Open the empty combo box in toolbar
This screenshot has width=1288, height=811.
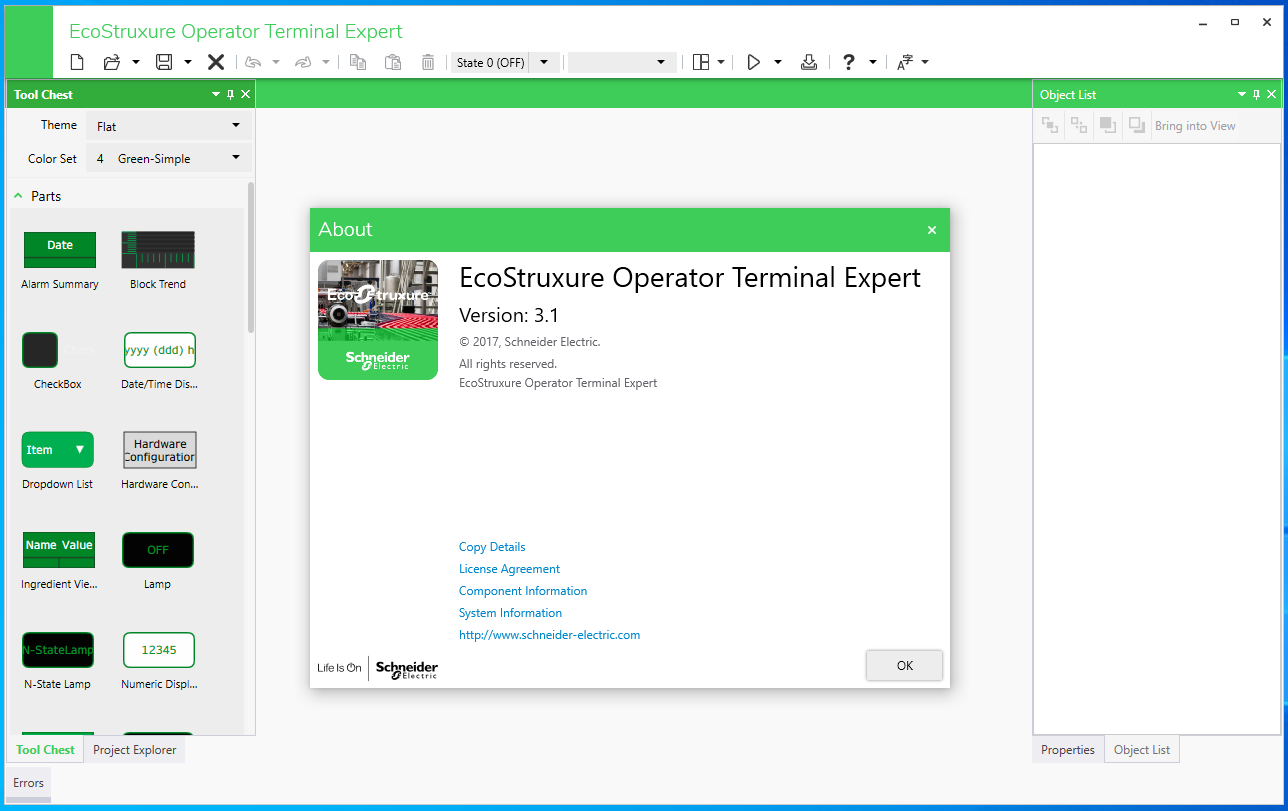[x=622, y=62]
